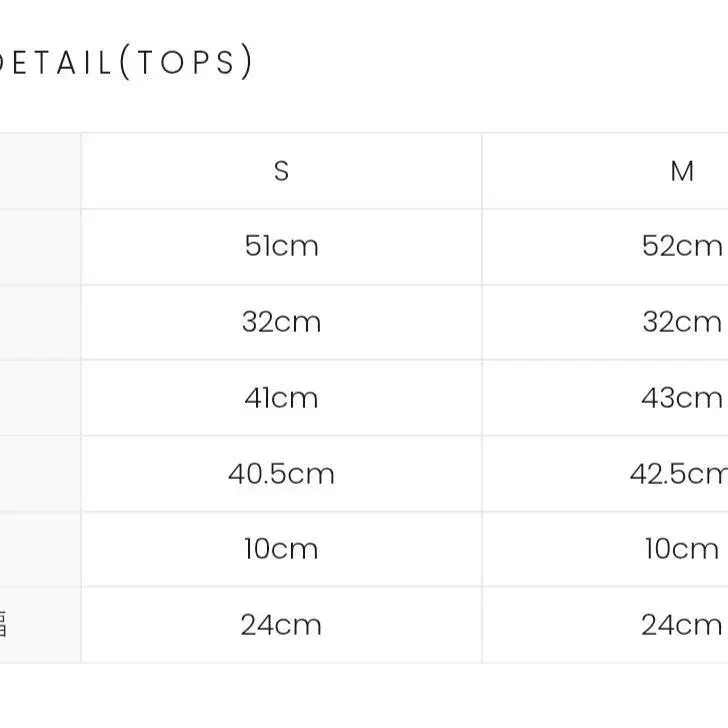Select the M size column header

click(x=682, y=171)
